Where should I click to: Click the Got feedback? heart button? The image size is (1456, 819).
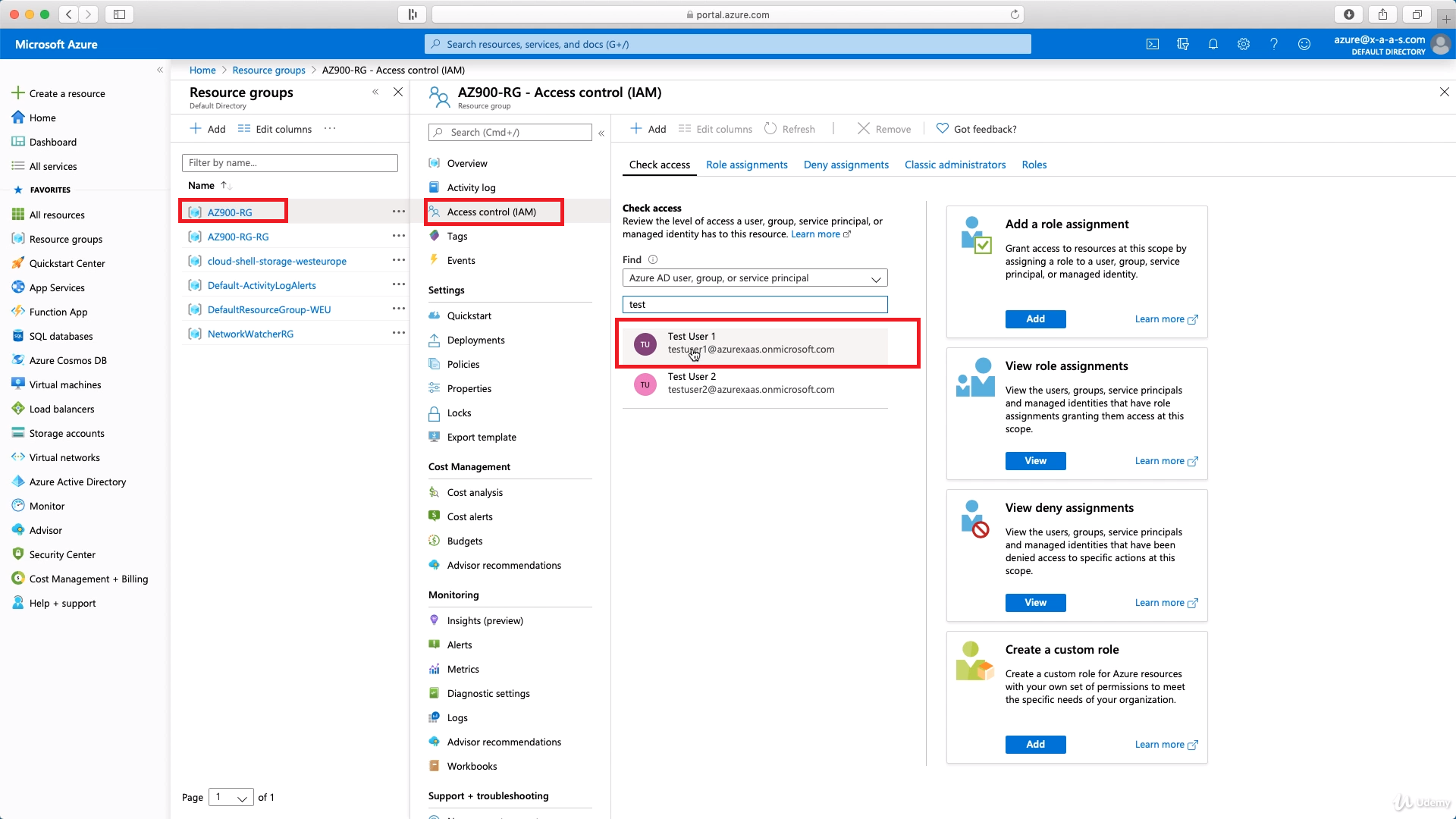coord(977,129)
